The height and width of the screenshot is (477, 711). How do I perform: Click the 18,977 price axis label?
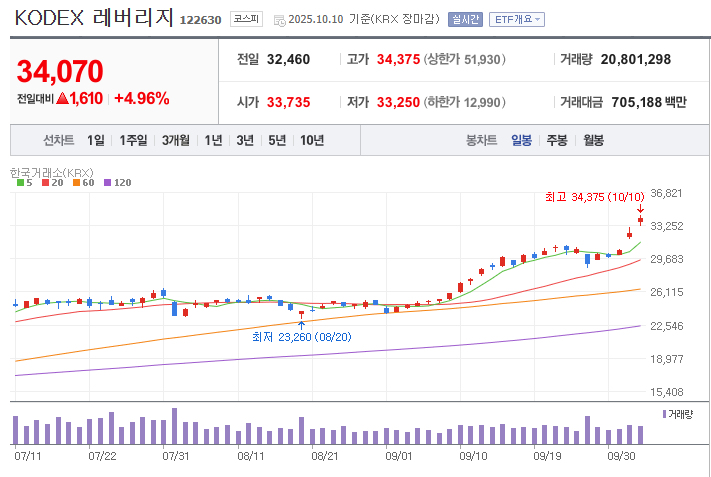pyautogui.click(x=666, y=359)
